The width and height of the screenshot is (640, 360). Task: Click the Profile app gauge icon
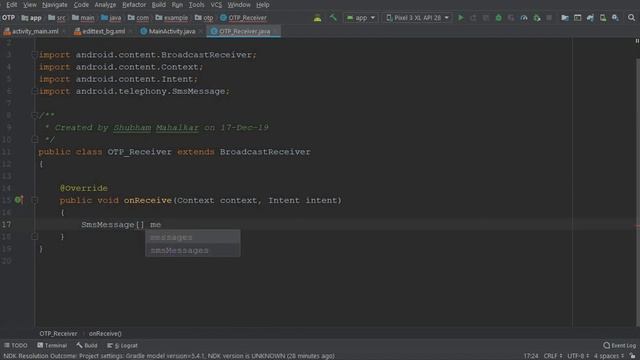coord(524,18)
